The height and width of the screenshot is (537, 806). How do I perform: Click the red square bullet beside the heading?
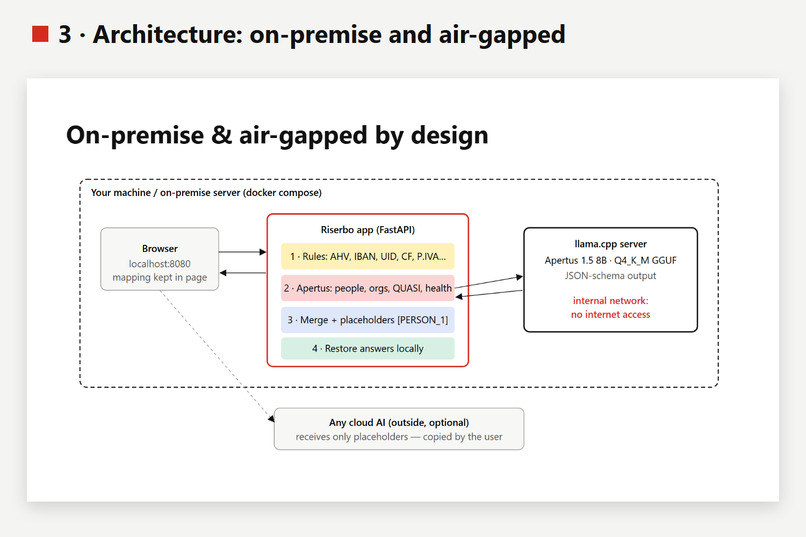coord(40,34)
